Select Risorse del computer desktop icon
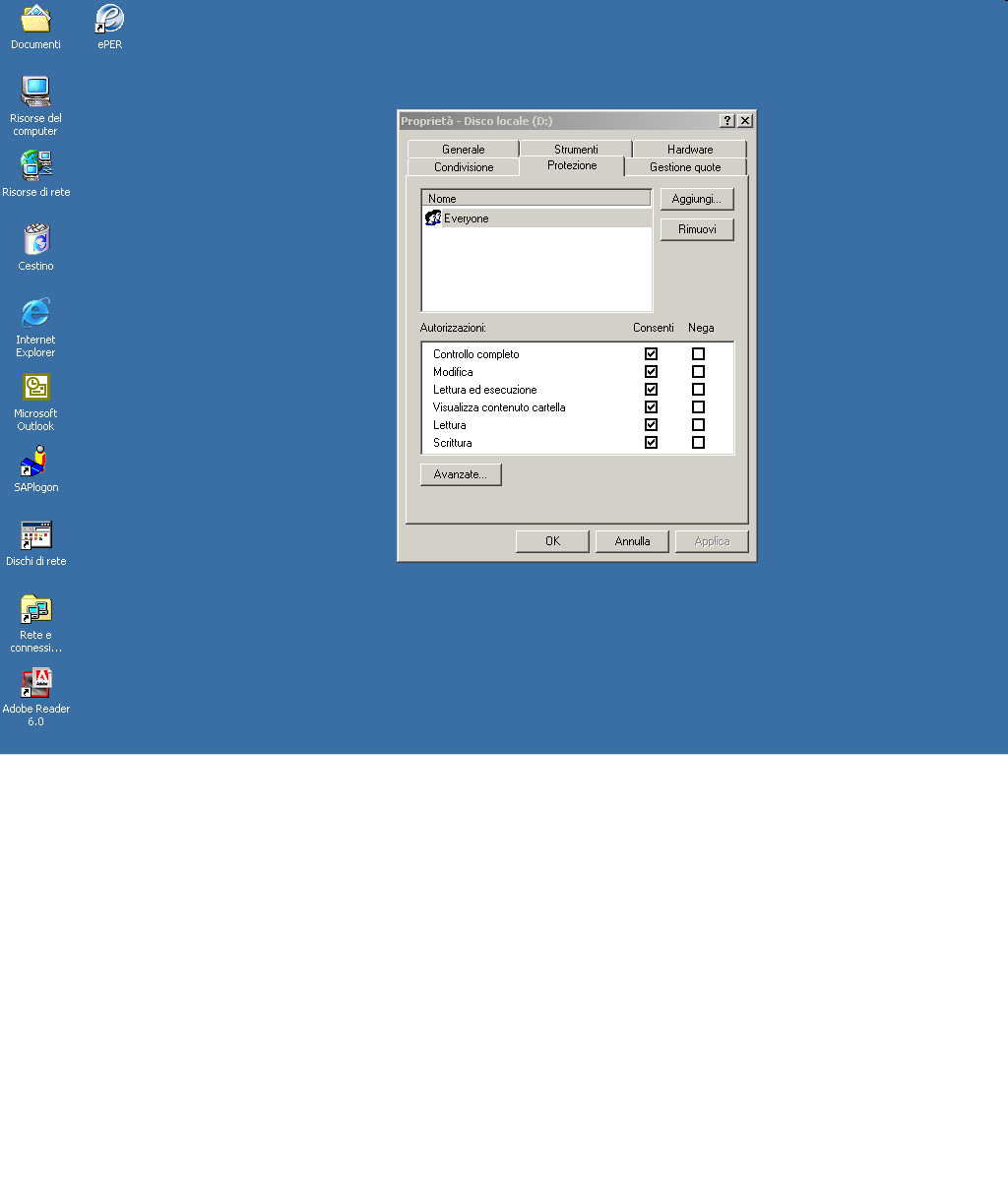Screen dimensions: 1008x1181 click(35, 93)
